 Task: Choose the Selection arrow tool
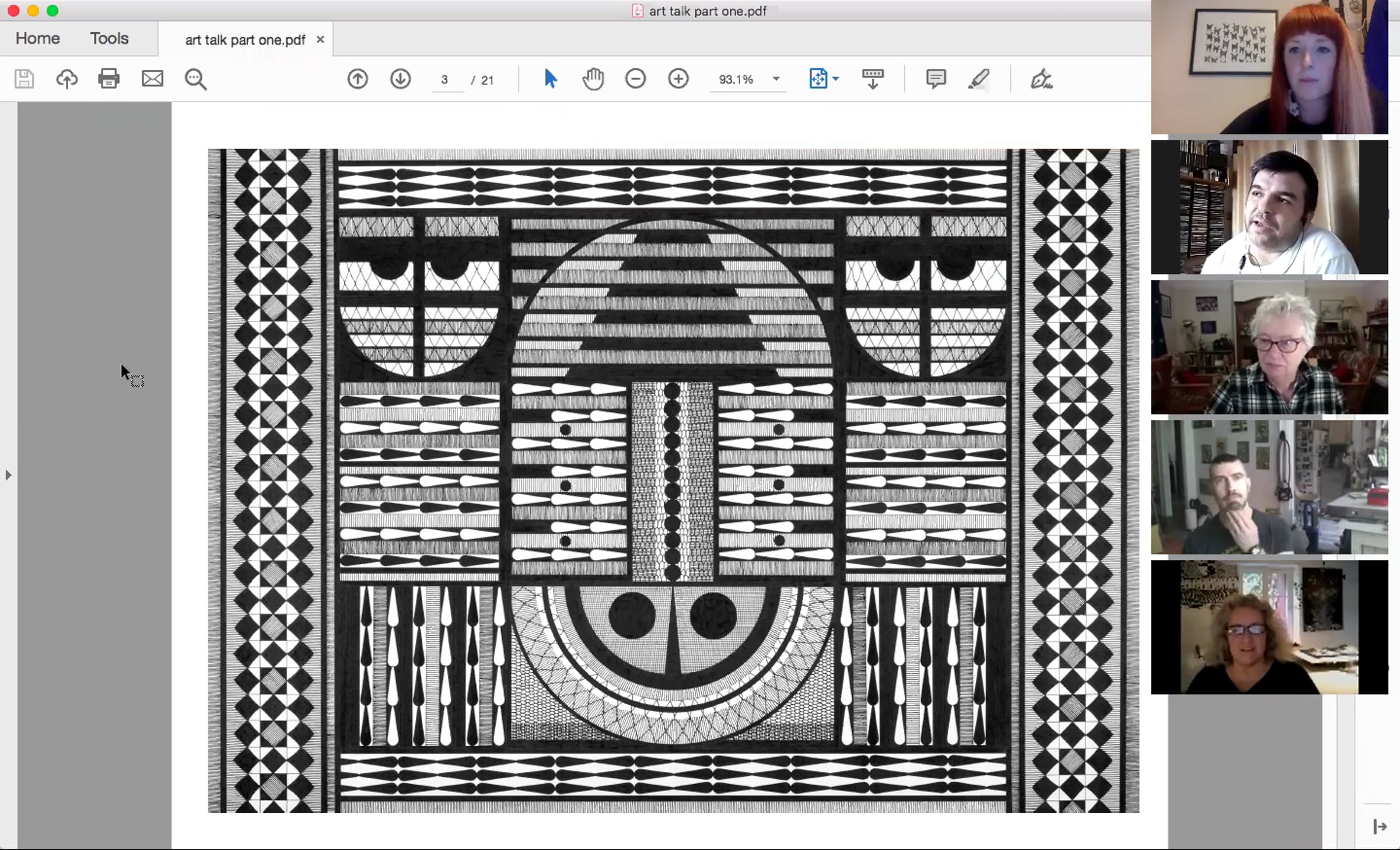click(550, 79)
